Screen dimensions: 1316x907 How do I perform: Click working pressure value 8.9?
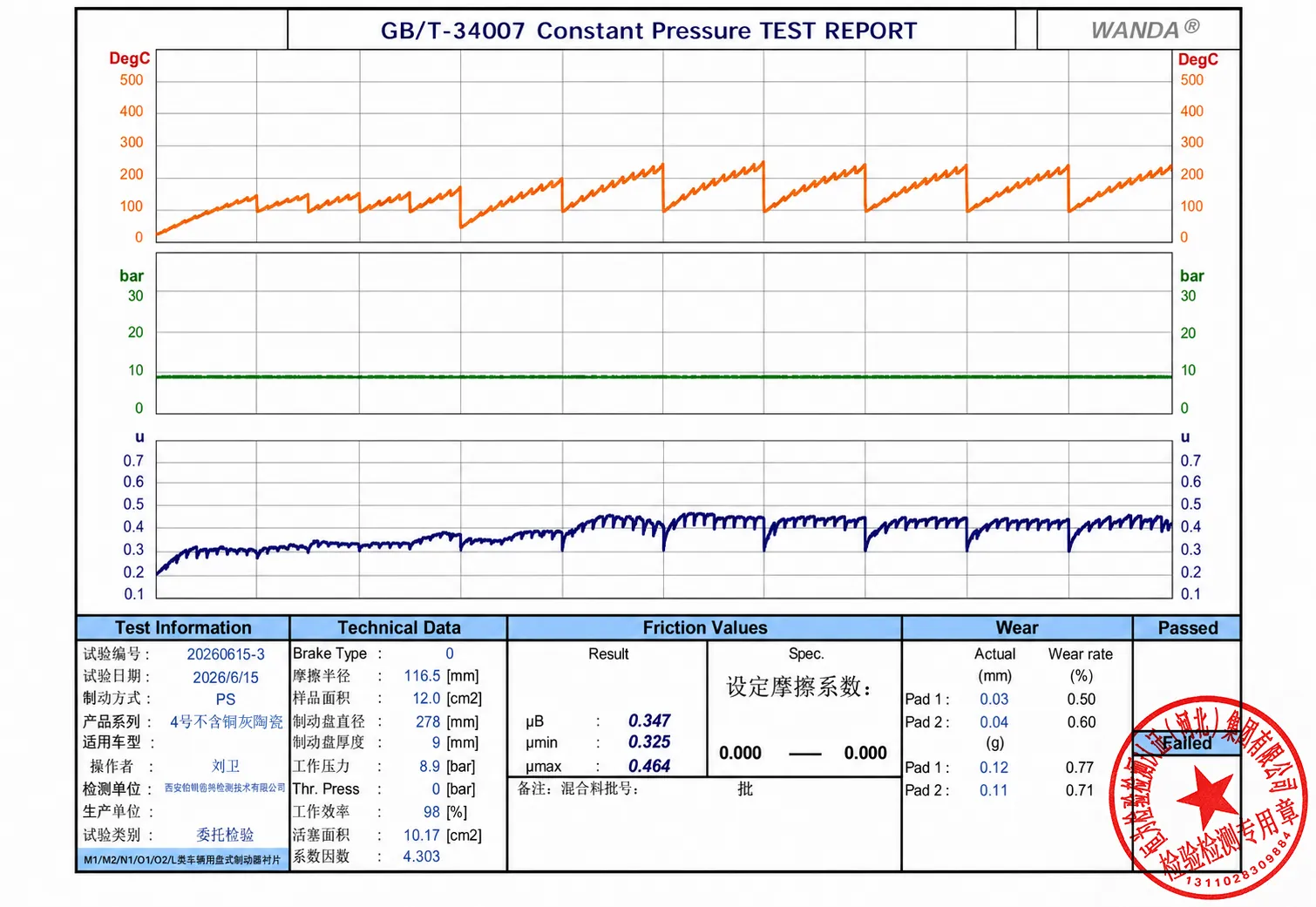click(430, 766)
